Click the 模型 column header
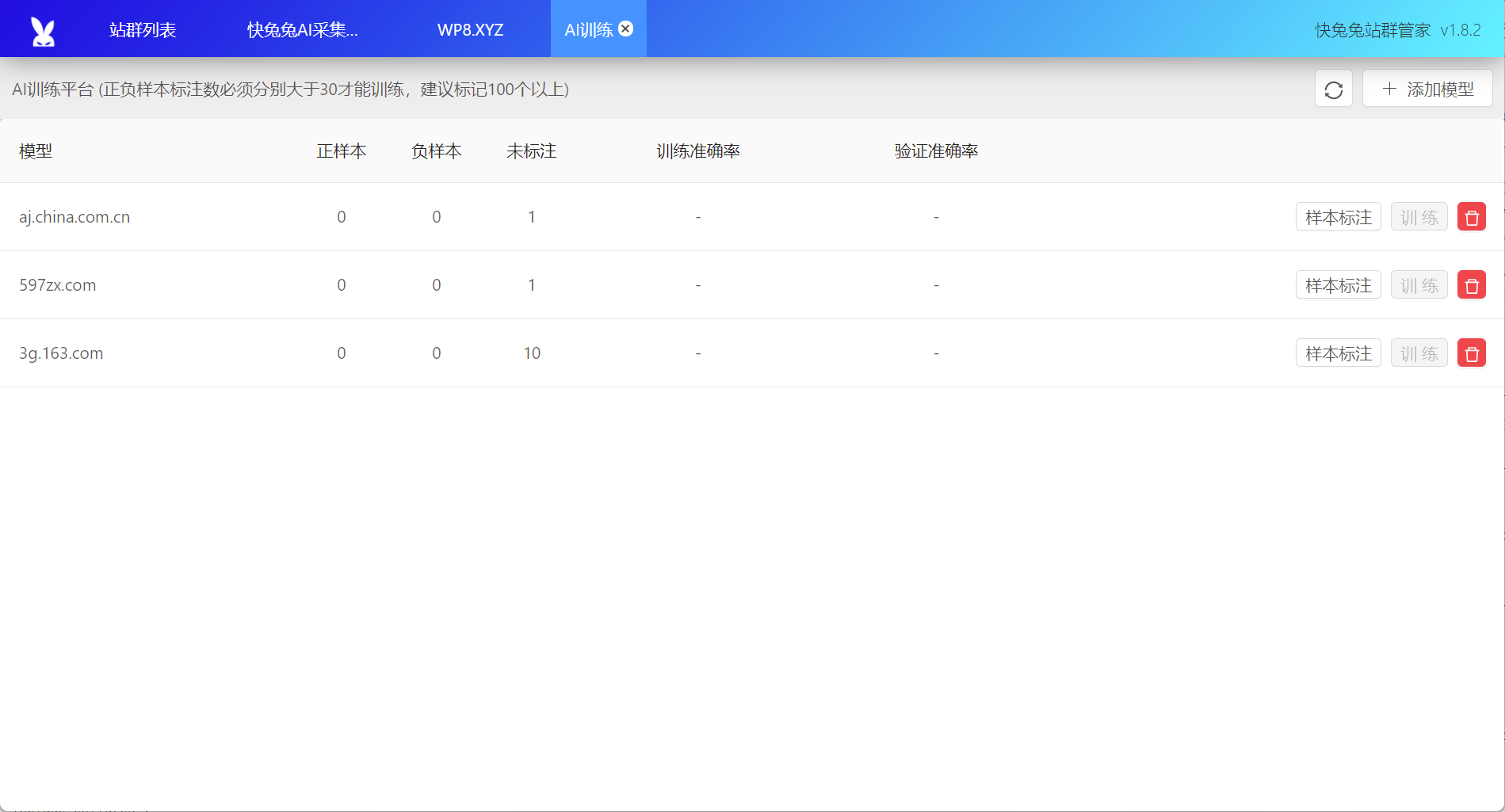The image size is (1505, 812). click(36, 151)
